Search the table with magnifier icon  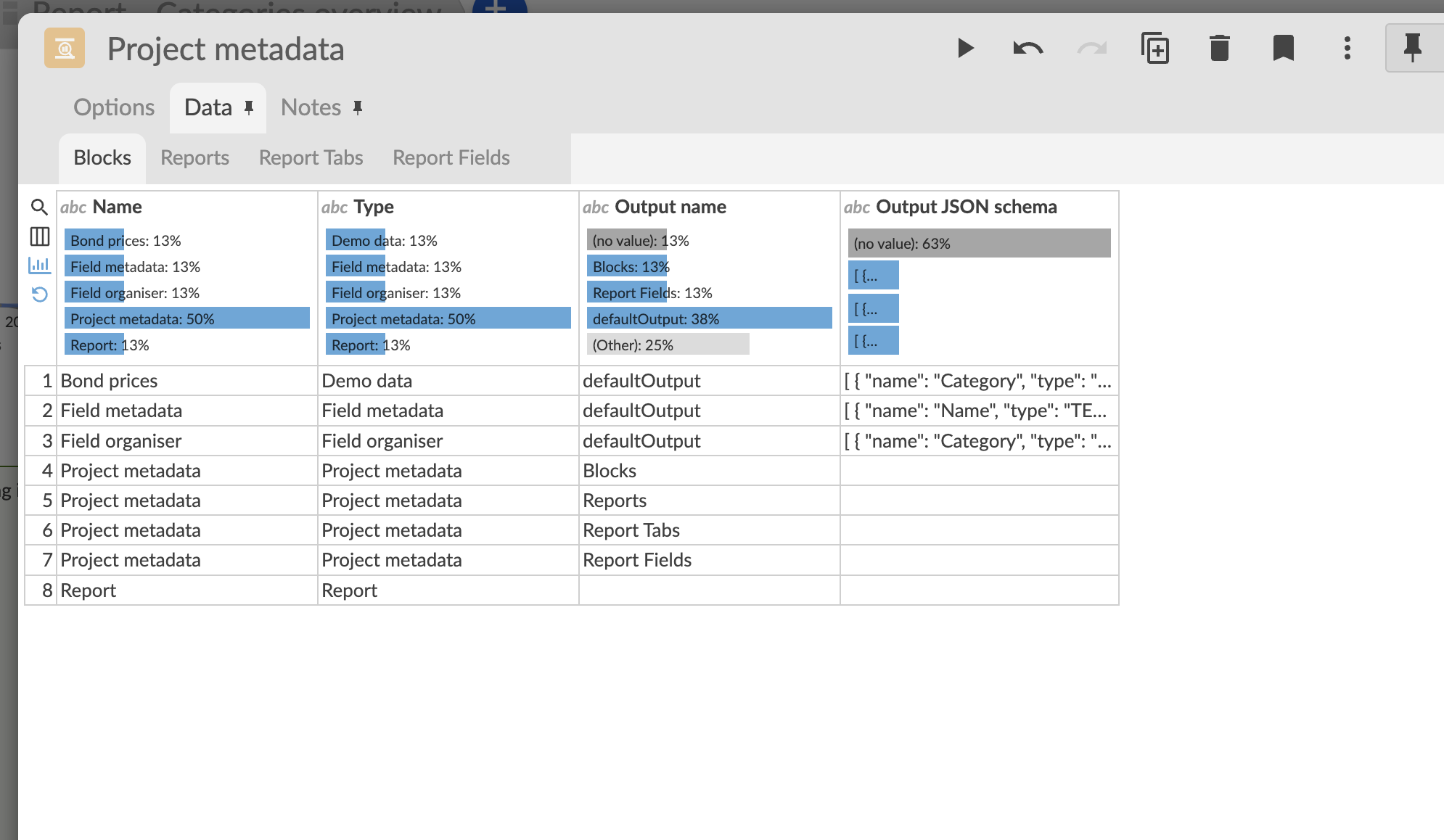[x=39, y=207]
